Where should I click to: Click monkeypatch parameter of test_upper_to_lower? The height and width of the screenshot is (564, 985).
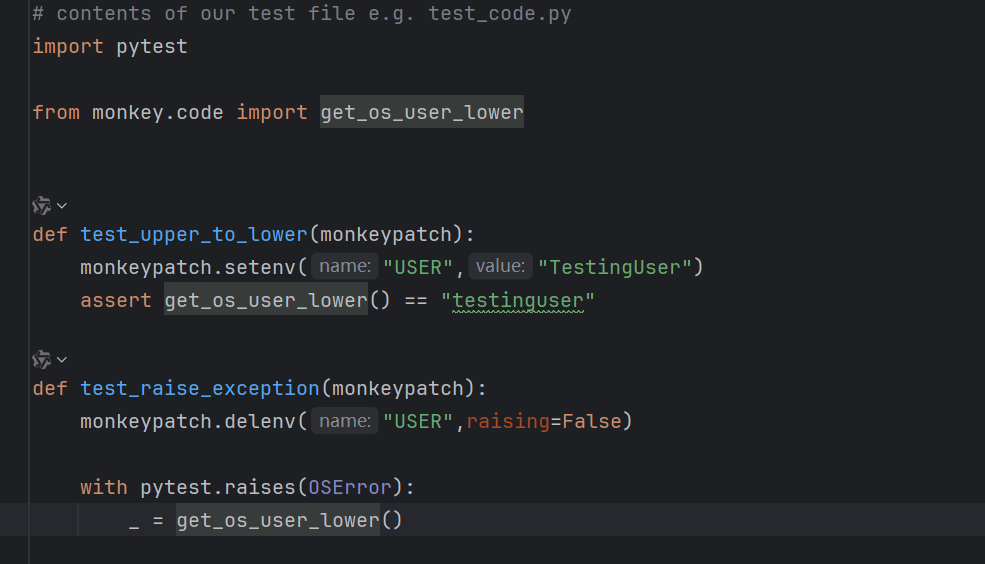386,234
